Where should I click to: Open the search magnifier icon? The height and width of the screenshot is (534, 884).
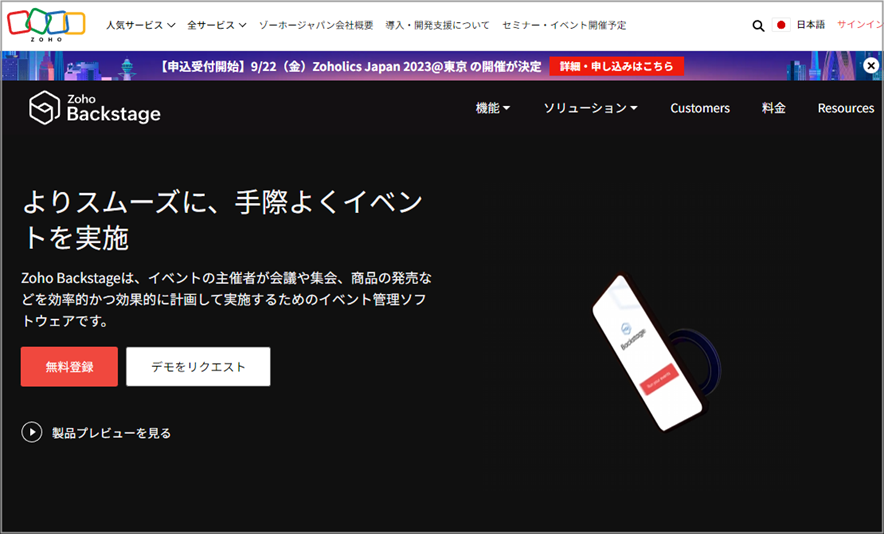click(x=758, y=25)
